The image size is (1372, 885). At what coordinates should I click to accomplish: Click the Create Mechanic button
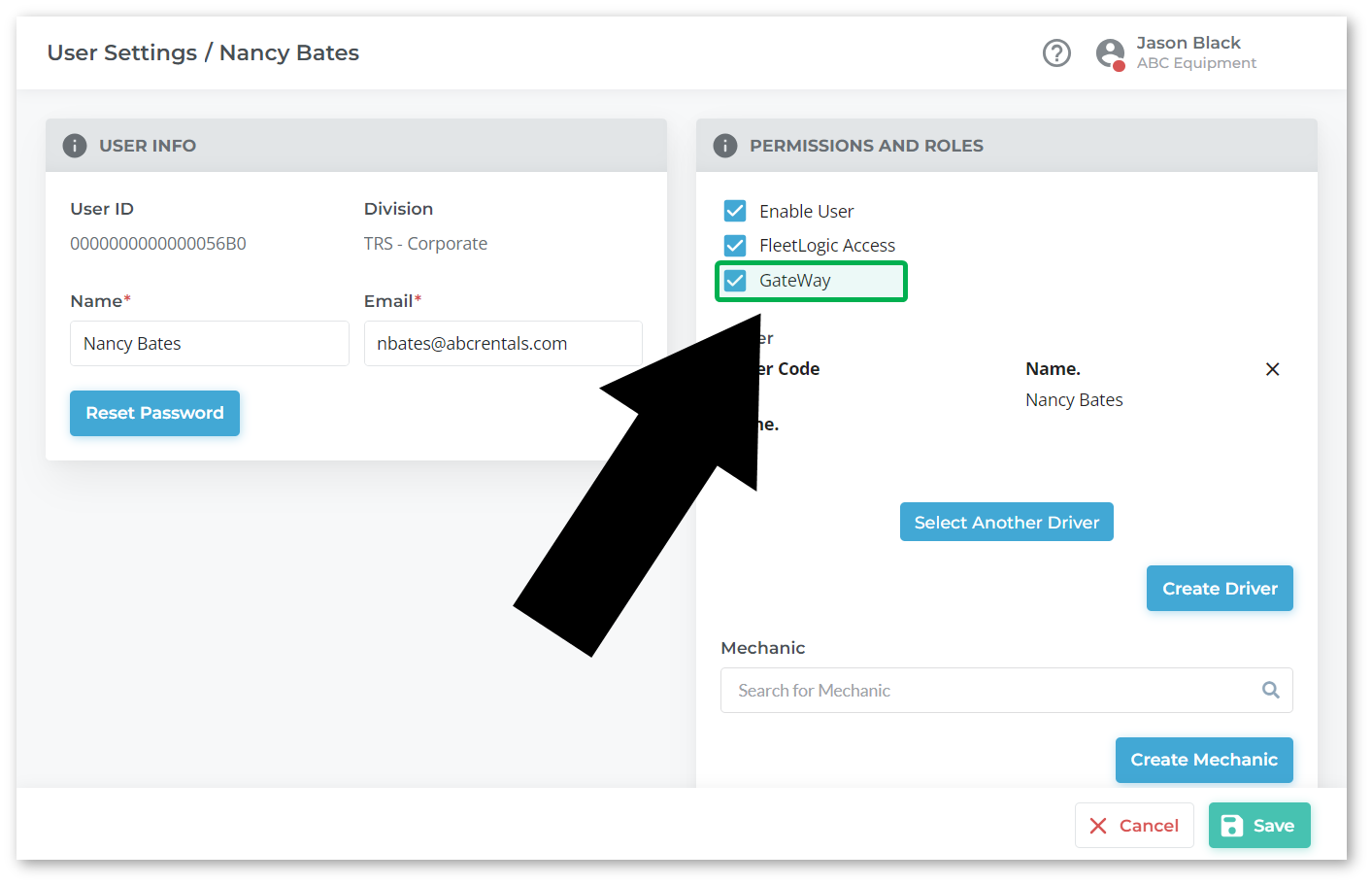(x=1203, y=760)
